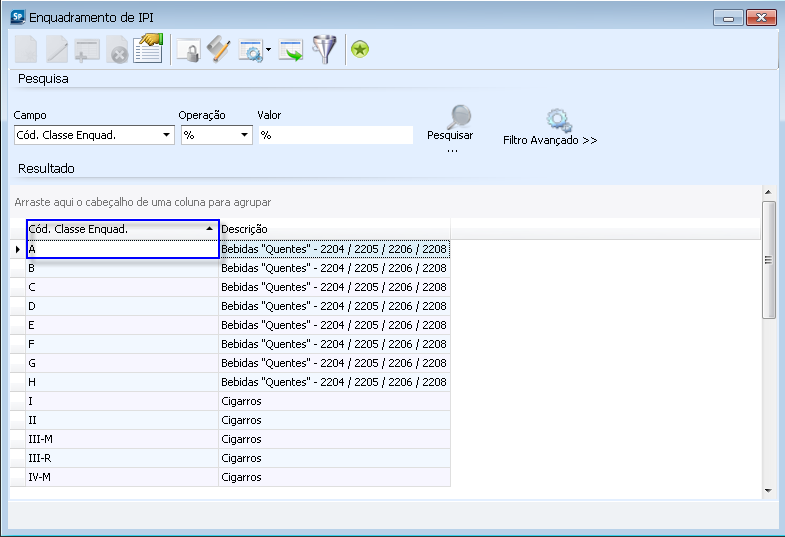The height and width of the screenshot is (537, 785).
Task: Click the export green arrow toolbar icon
Action: (x=291, y=50)
